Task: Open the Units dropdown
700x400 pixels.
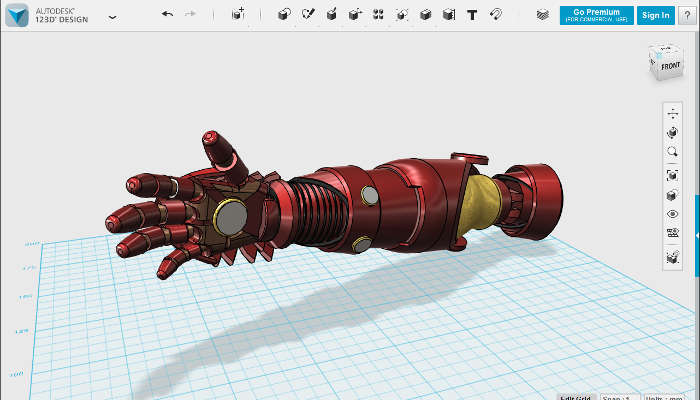Action: click(665, 397)
